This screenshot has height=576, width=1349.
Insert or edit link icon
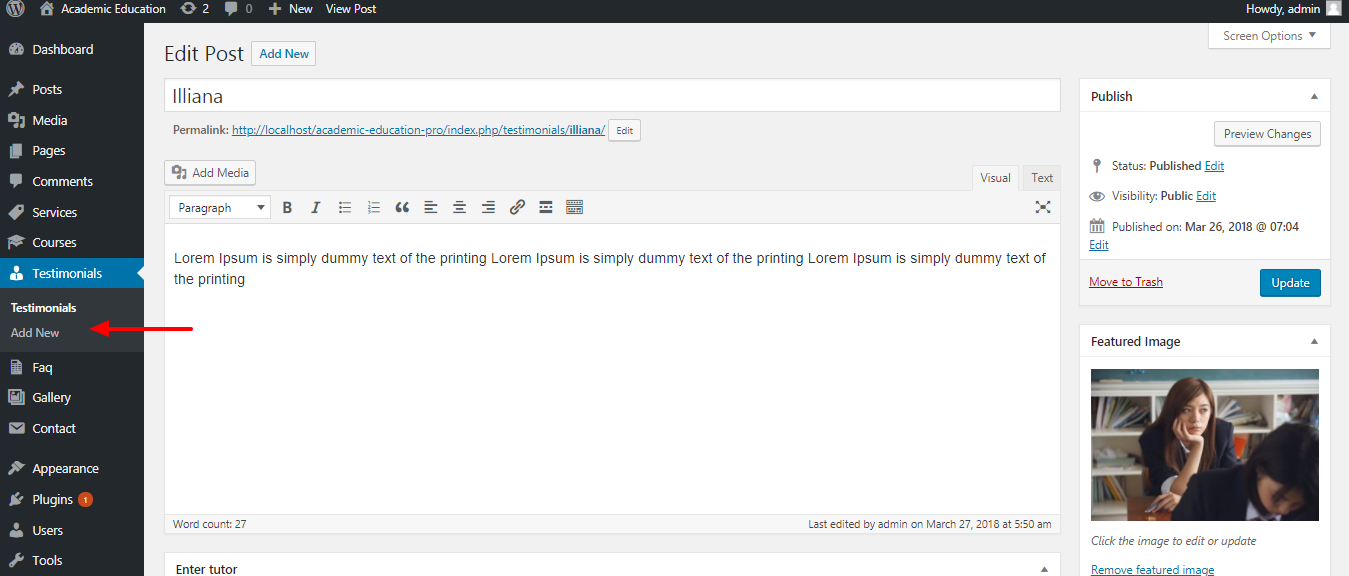coord(517,207)
